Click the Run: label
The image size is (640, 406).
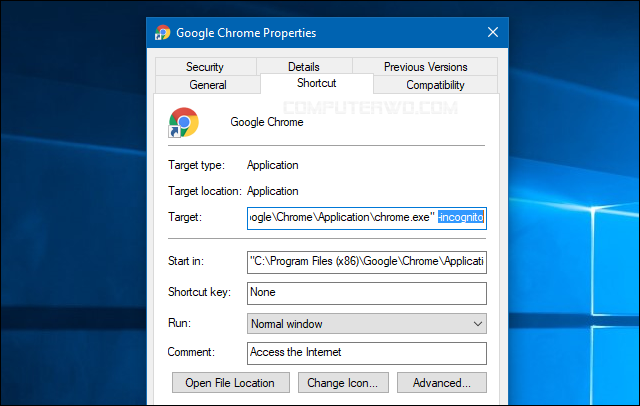click(x=179, y=323)
